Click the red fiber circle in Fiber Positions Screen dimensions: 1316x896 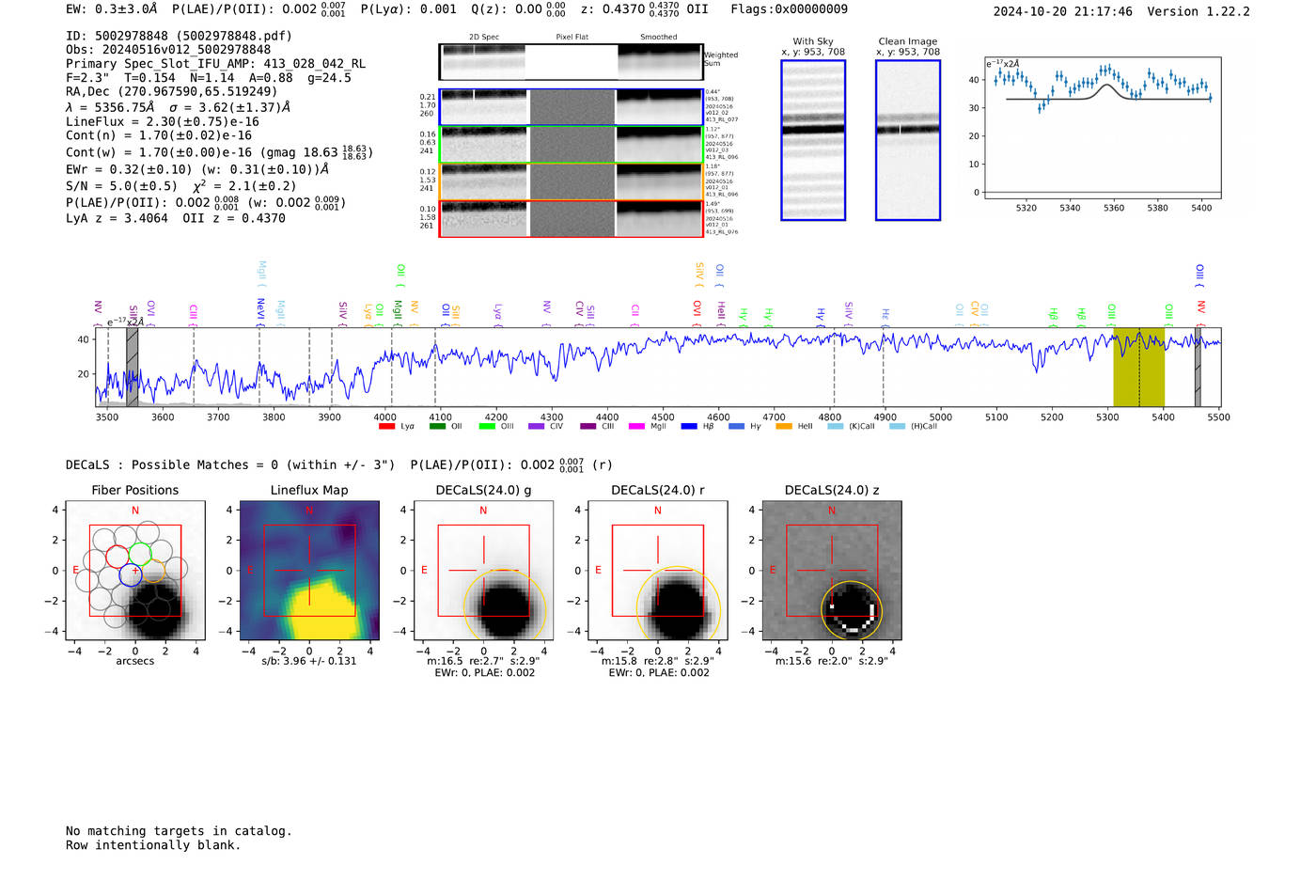[117, 556]
